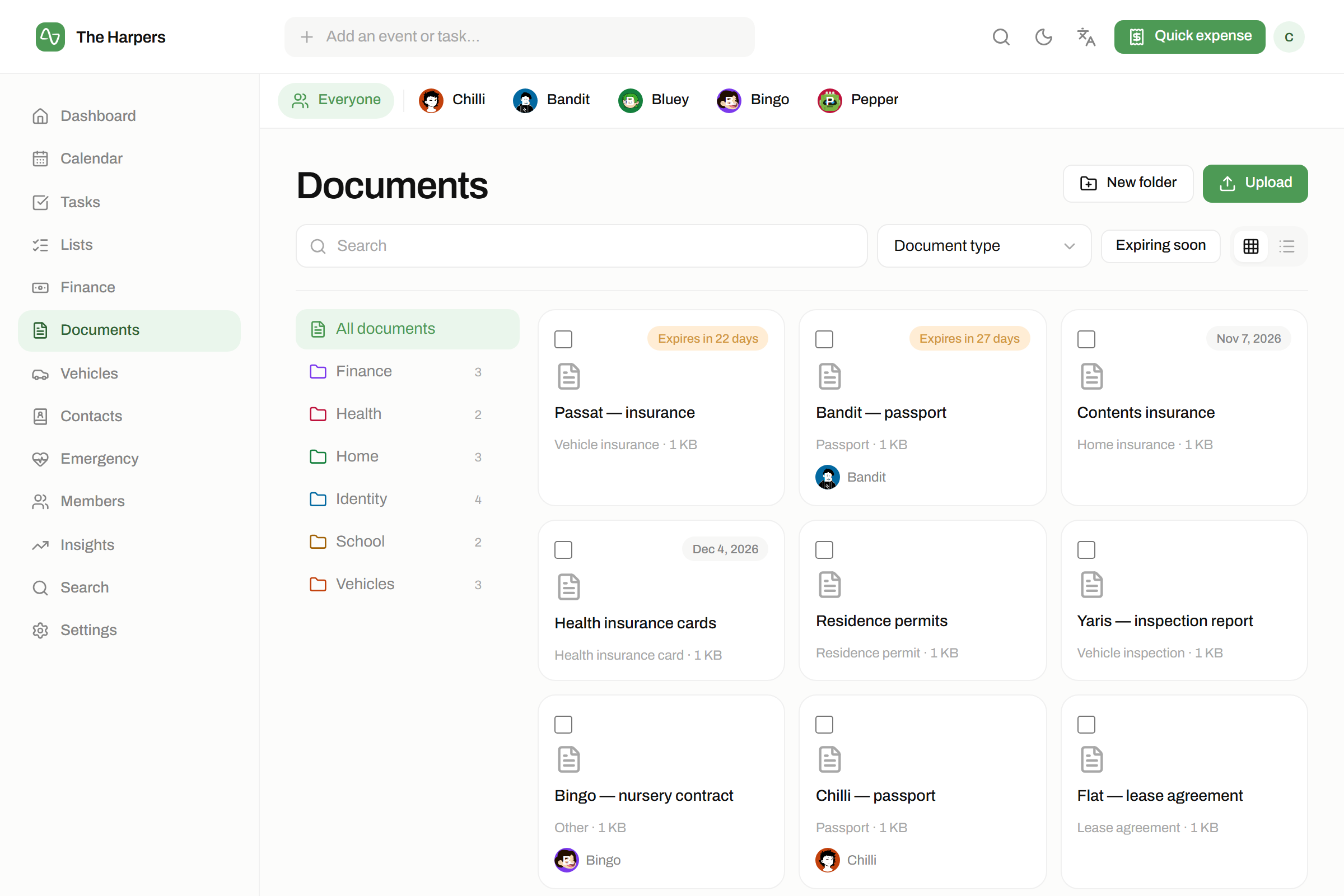Open the Vehicles folder in documents

point(407,584)
